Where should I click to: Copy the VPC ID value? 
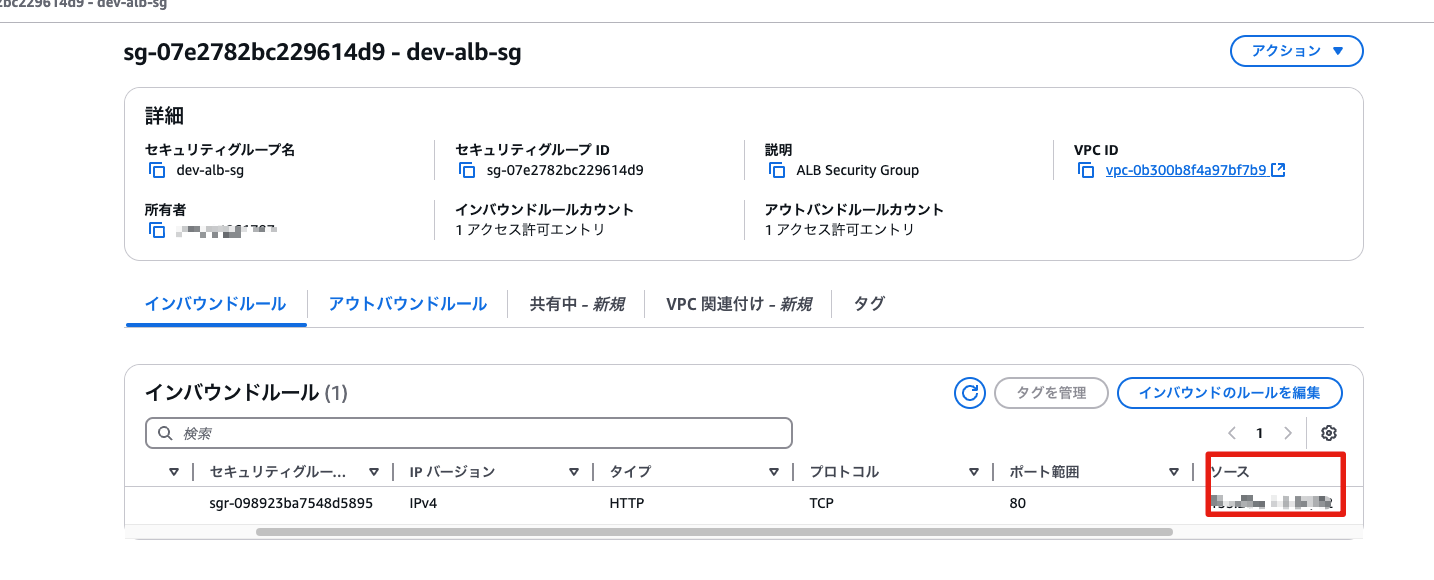pyautogui.click(x=1087, y=170)
